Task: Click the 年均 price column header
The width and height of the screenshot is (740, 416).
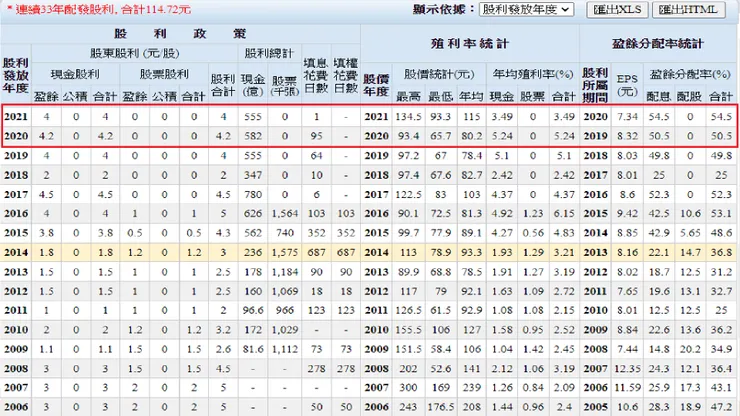Action: [x=471, y=96]
